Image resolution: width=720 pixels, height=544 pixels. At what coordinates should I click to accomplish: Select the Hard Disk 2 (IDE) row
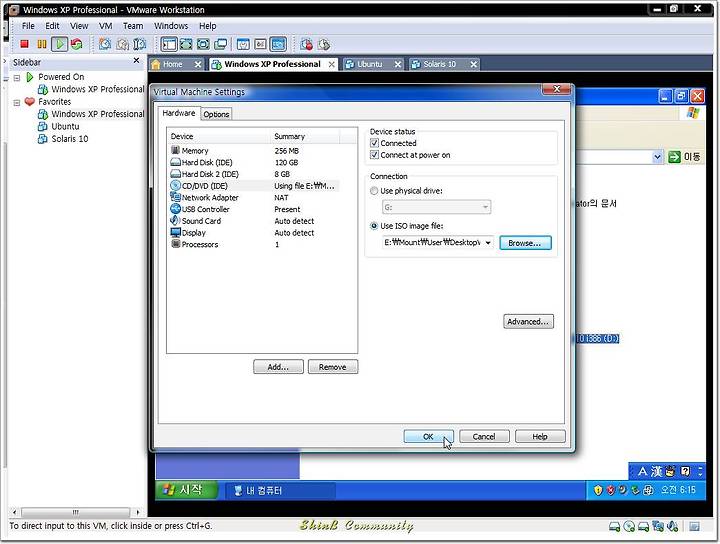click(254, 174)
